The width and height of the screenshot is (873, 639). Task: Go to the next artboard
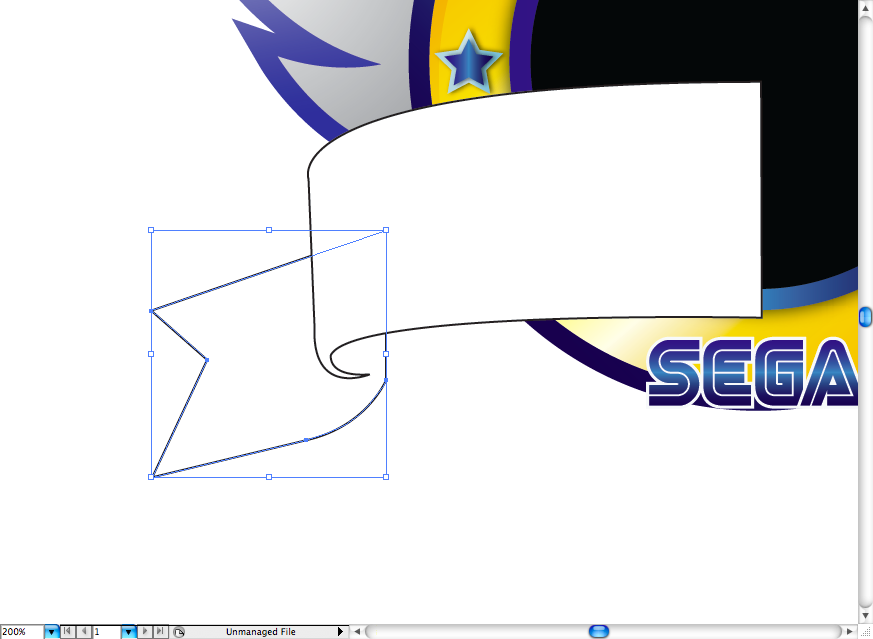(145, 631)
